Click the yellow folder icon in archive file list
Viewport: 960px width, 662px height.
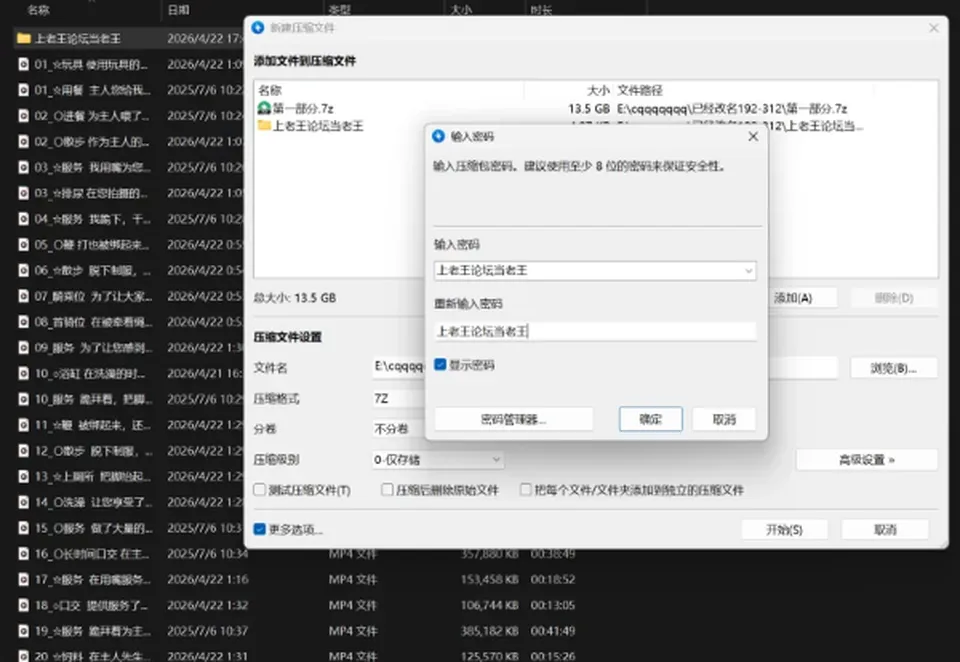[264, 126]
